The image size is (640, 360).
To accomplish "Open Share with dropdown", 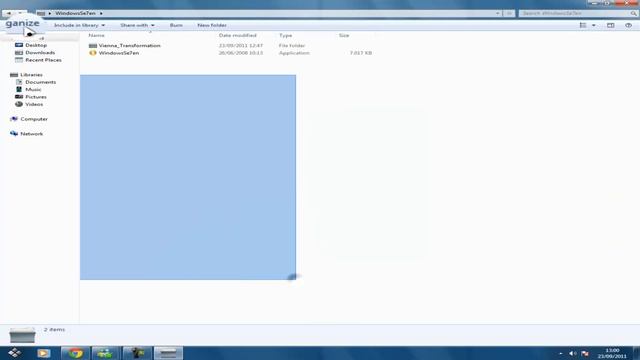I will point(137,25).
